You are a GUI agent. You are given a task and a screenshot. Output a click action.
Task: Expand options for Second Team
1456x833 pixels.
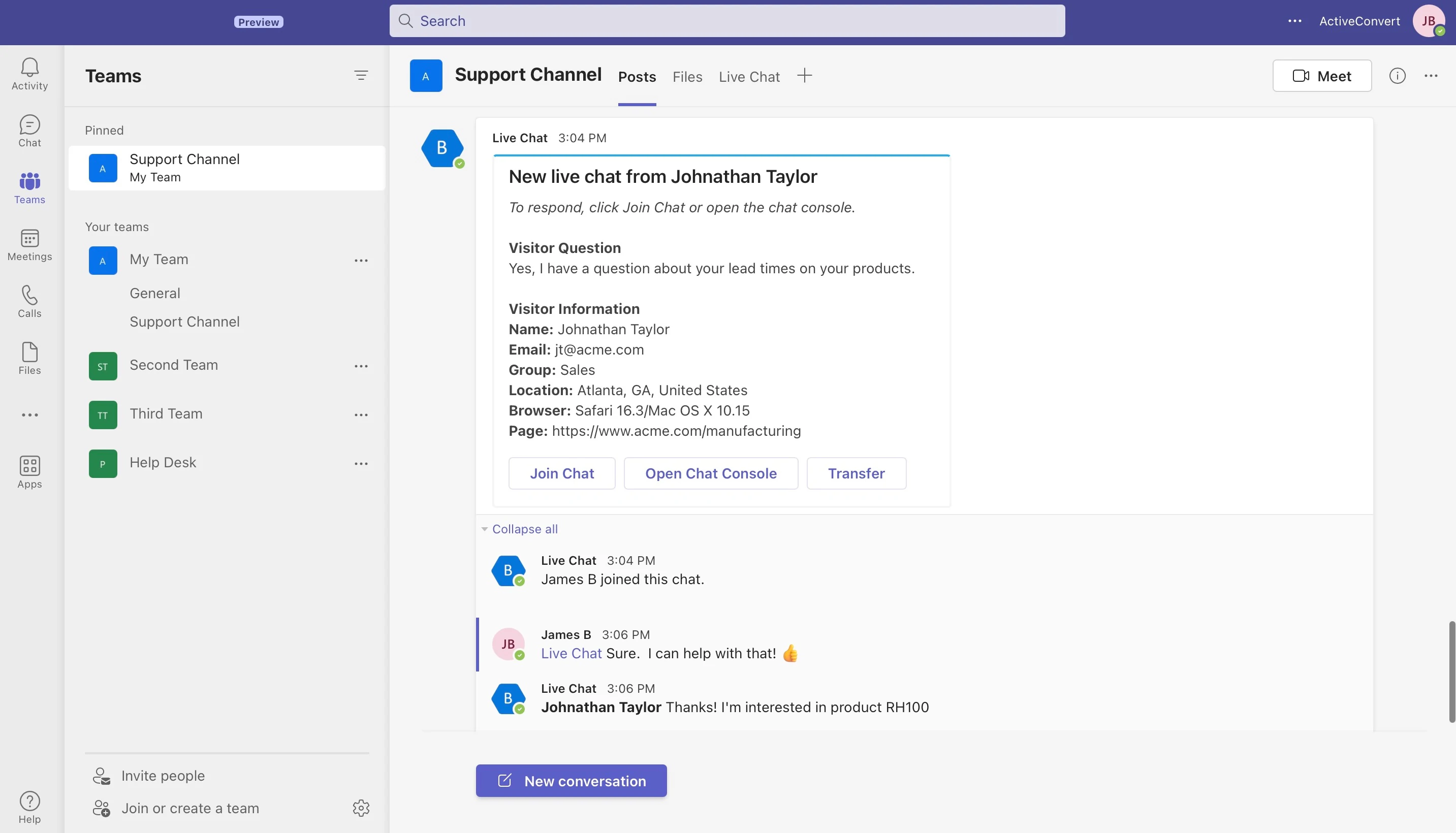coord(361,365)
